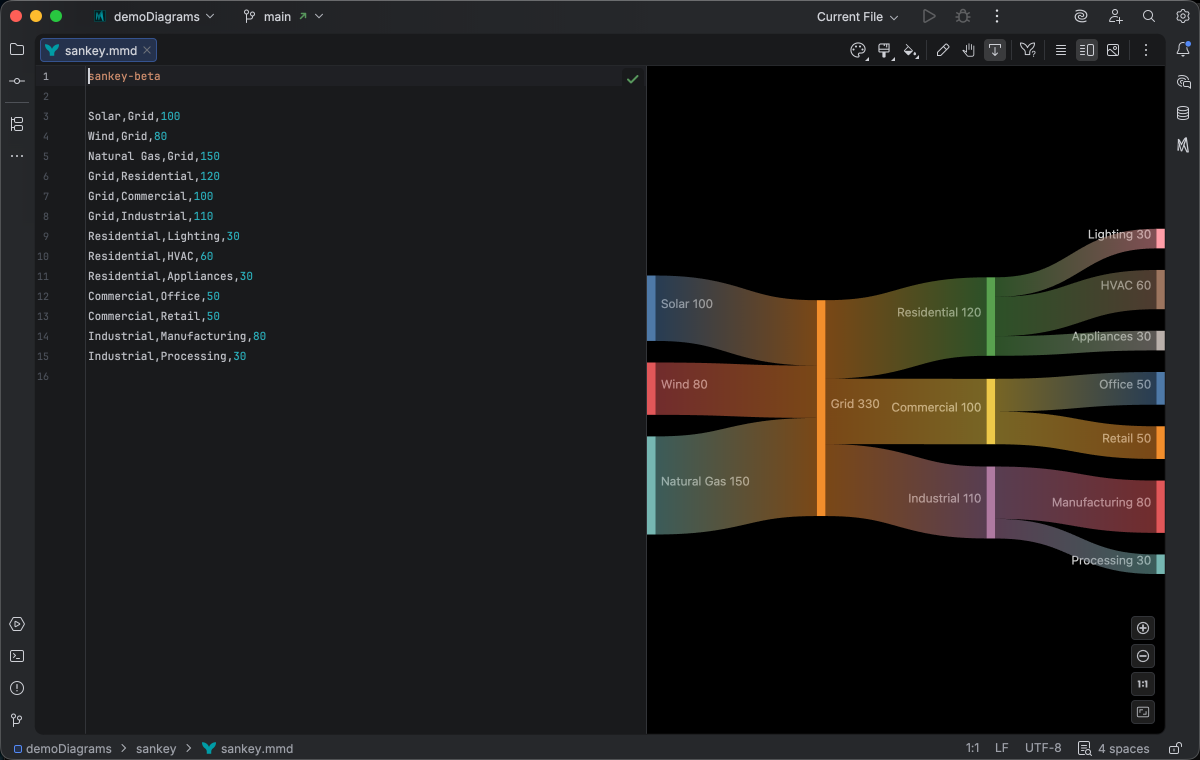The height and width of the screenshot is (760, 1200).
Task: Open AI Chat tool window
Action: (x=1183, y=81)
